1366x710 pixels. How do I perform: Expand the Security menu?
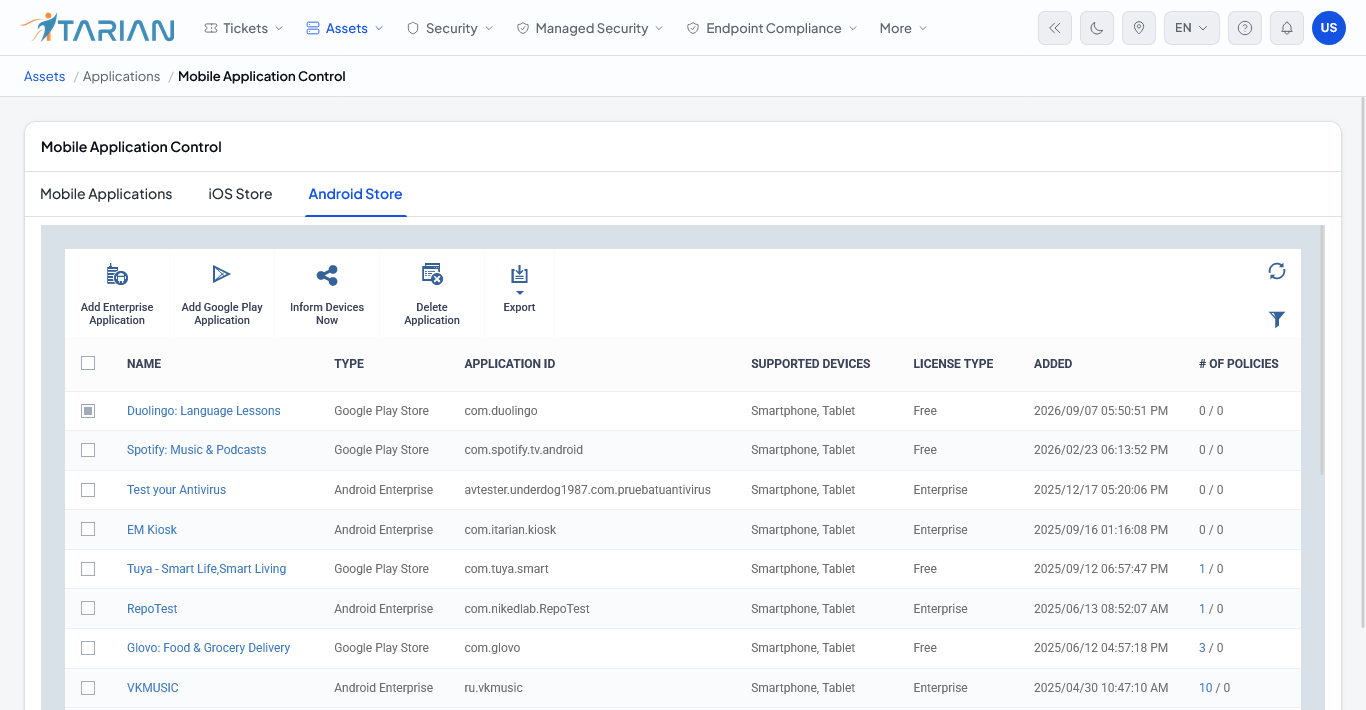point(450,28)
